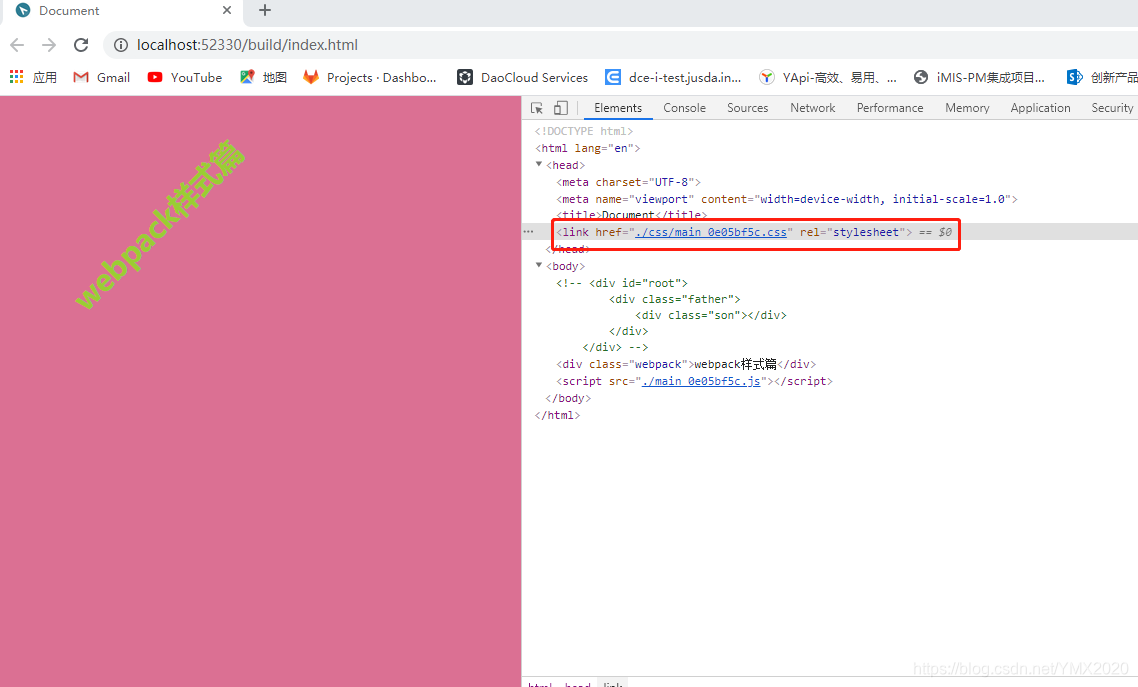Screen dimensions: 1138x687
Task: Switch to the Network tab
Action: (x=813, y=108)
